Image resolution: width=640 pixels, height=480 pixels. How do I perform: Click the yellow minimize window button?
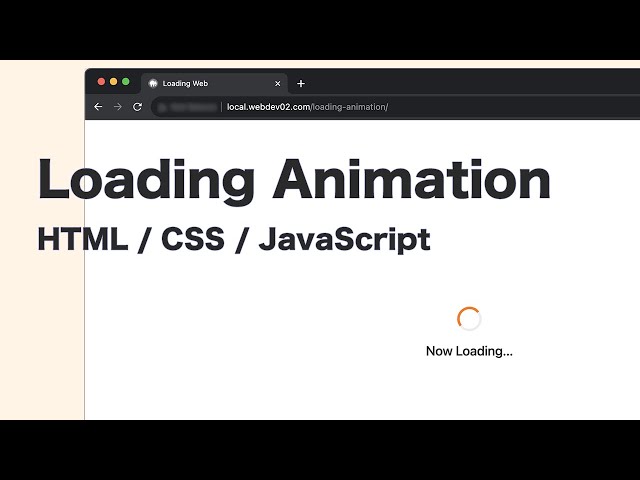click(113, 82)
